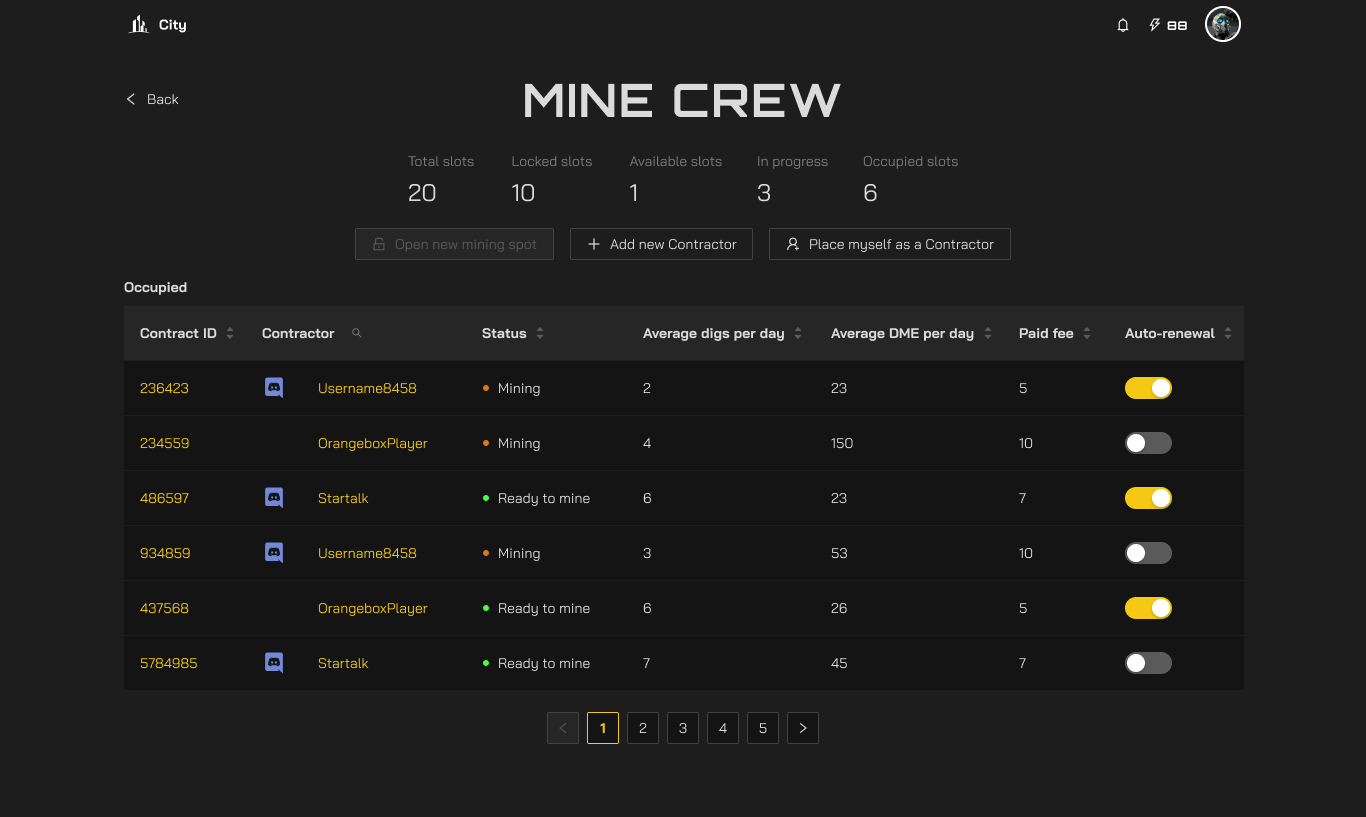
Task: Sort table by Contract ID
Action: coord(230,333)
